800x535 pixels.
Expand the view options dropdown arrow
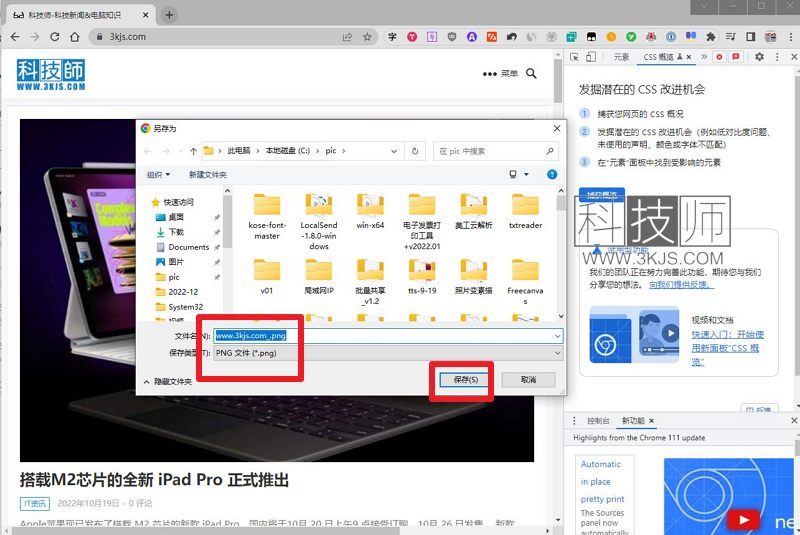(x=526, y=174)
